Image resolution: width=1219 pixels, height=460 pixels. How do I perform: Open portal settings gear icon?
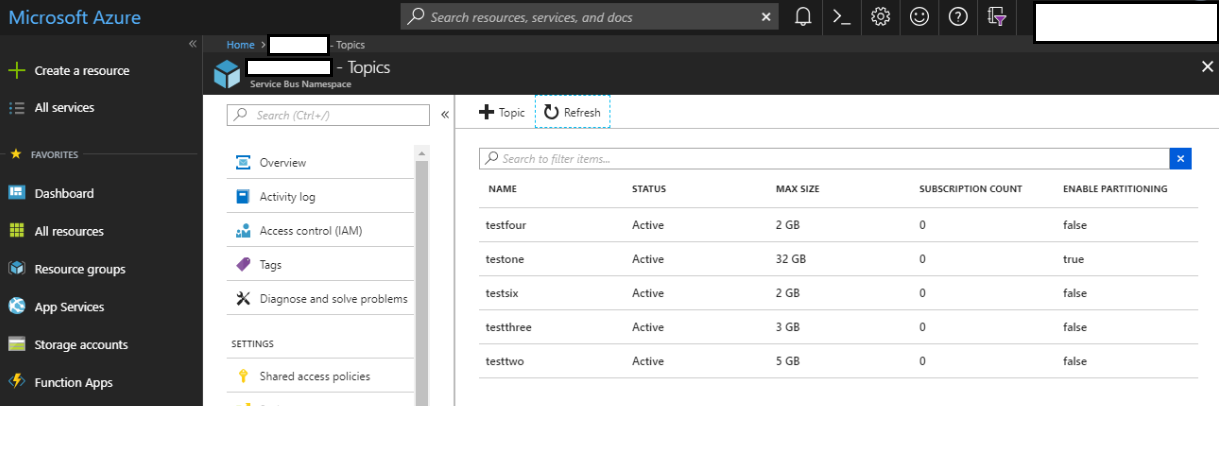click(x=881, y=17)
